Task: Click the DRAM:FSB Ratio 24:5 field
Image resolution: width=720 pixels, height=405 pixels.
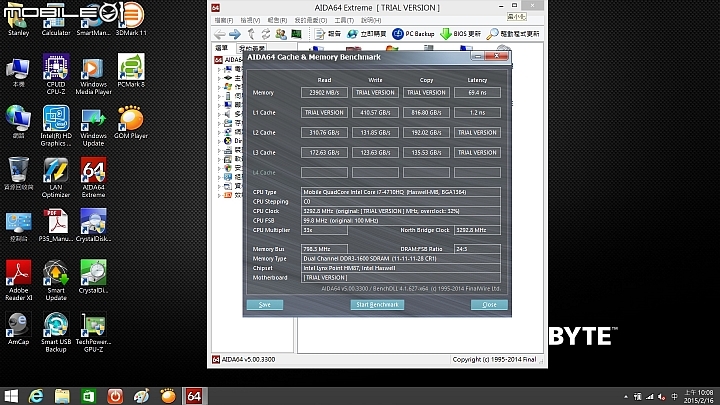Action: 477,249
